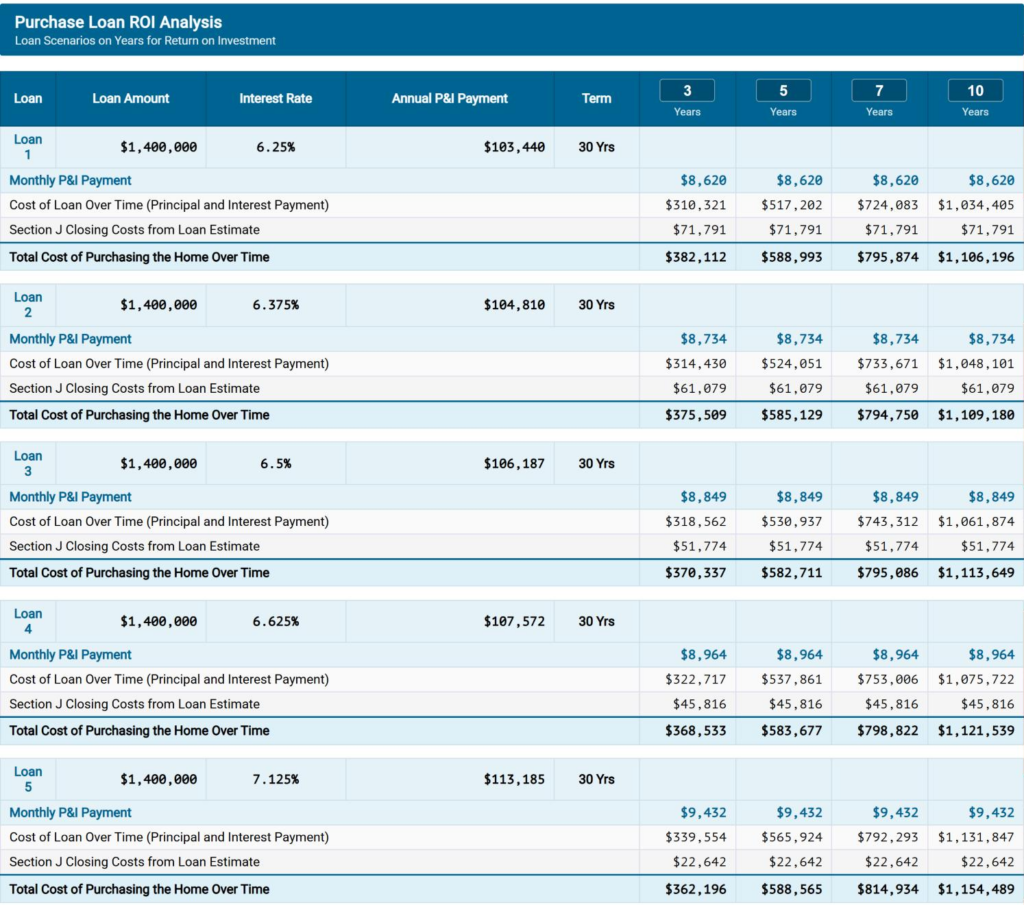Screen dimensions: 1024x905
Task: Click Loan 5's $1,400,000 loan amount
Action: [159, 780]
